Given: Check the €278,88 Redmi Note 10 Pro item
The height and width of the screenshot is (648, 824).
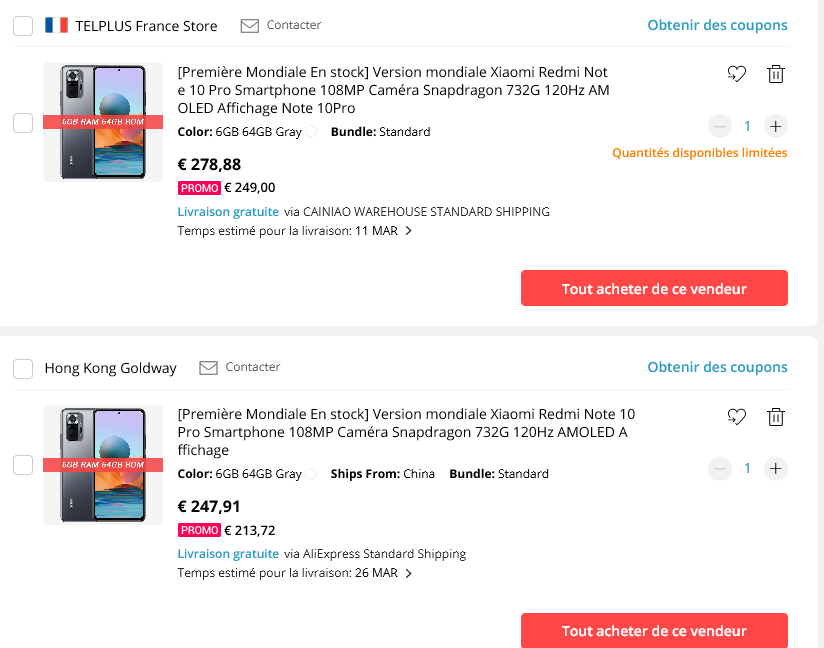Looking at the screenshot, I should coord(23,123).
